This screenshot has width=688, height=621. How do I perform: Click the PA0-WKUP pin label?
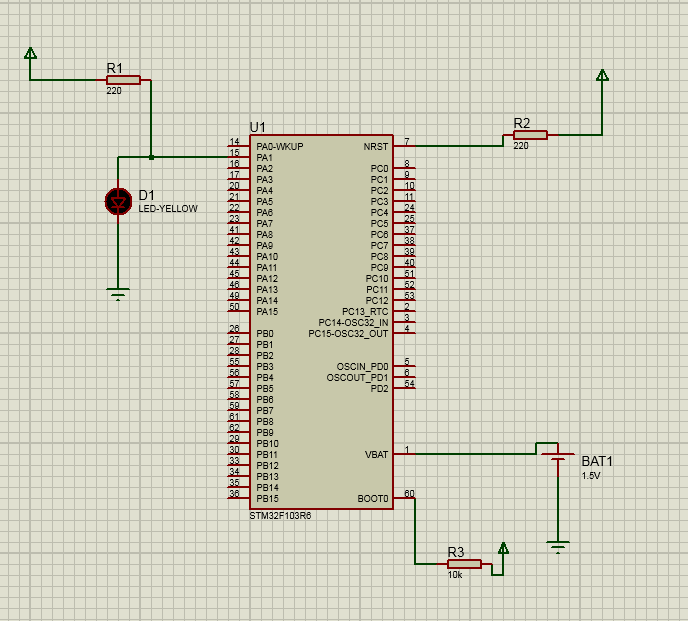(280, 147)
